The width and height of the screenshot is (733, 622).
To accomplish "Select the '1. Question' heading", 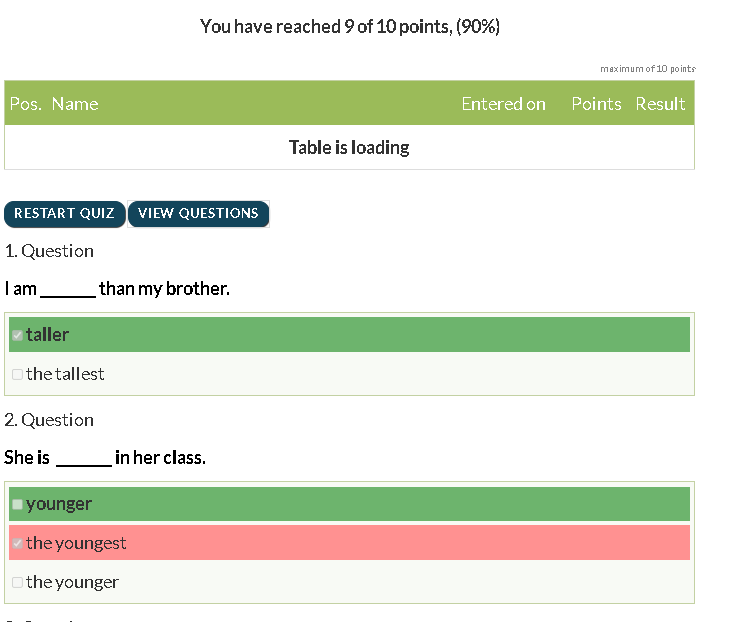I will click(x=49, y=251).
